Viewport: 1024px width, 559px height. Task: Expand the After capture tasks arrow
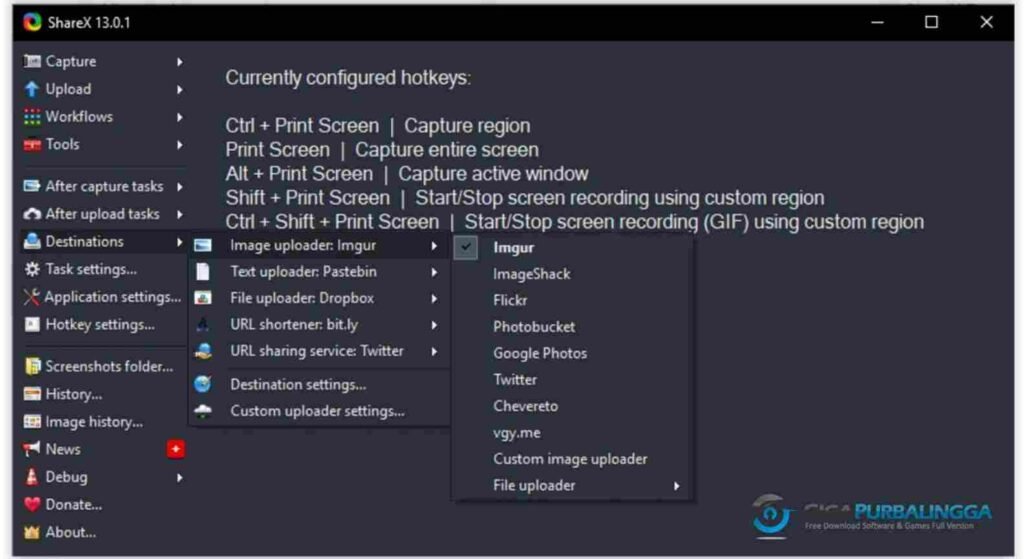(180, 186)
